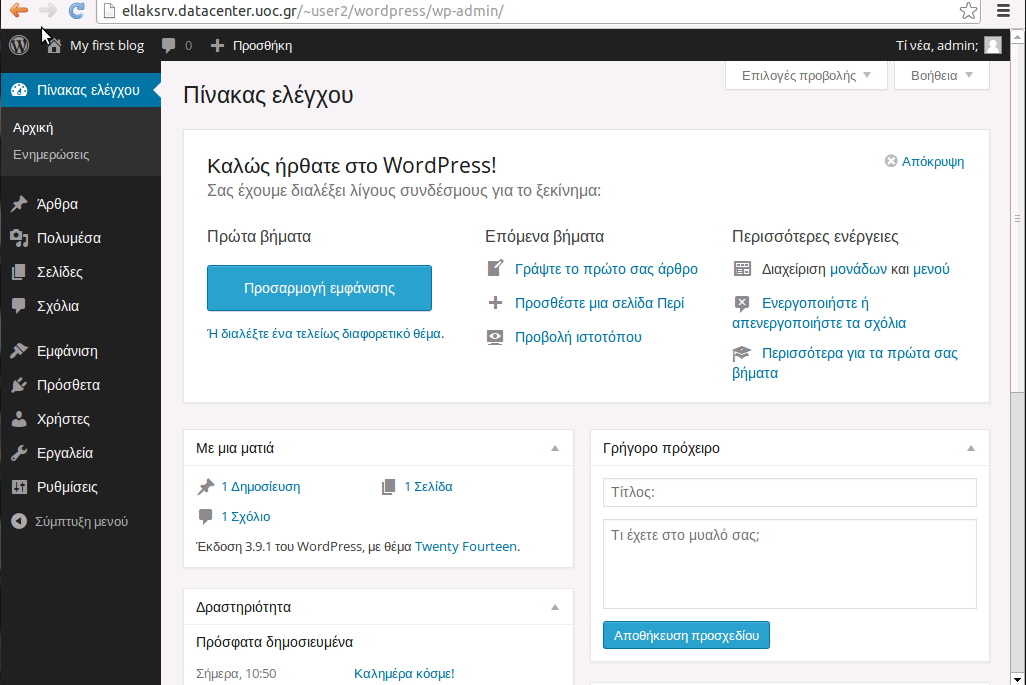Image resolution: width=1026 pixels, height=685 pixels.
Task: Open the Τί νέα, admin account menu
Action: [x=949, y=45]
